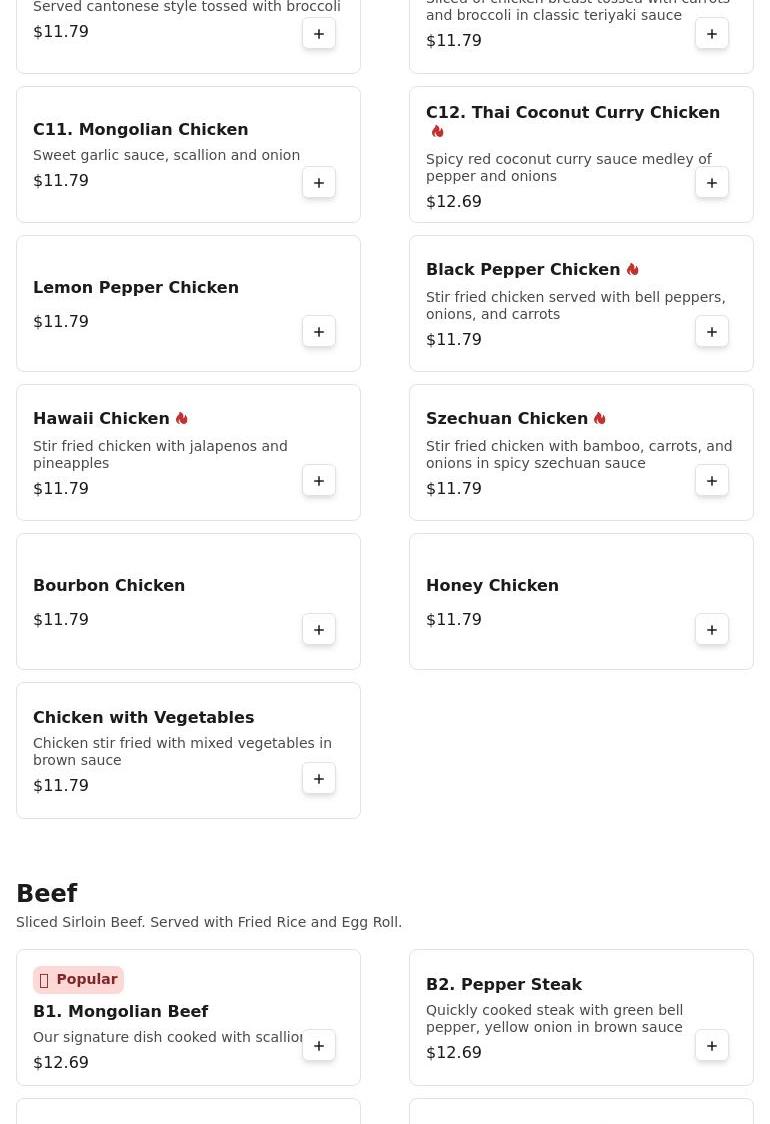Add Lemon Pepper Chicken using plus button
The width and height of the screenshot is (770, 1124).
point(319,332)
